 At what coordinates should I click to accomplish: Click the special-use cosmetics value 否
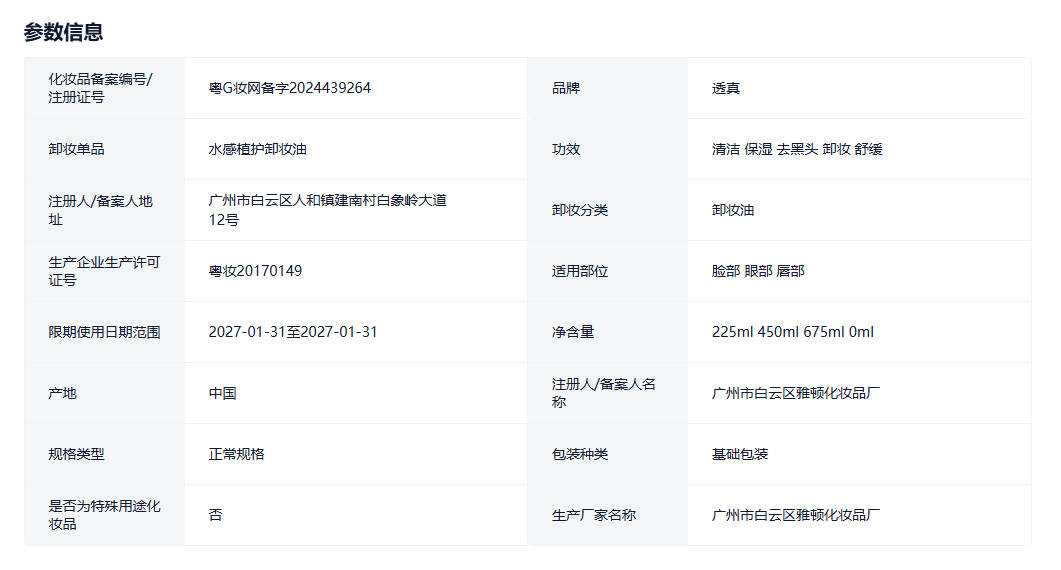pyautogui.click(x=215, y=515)
